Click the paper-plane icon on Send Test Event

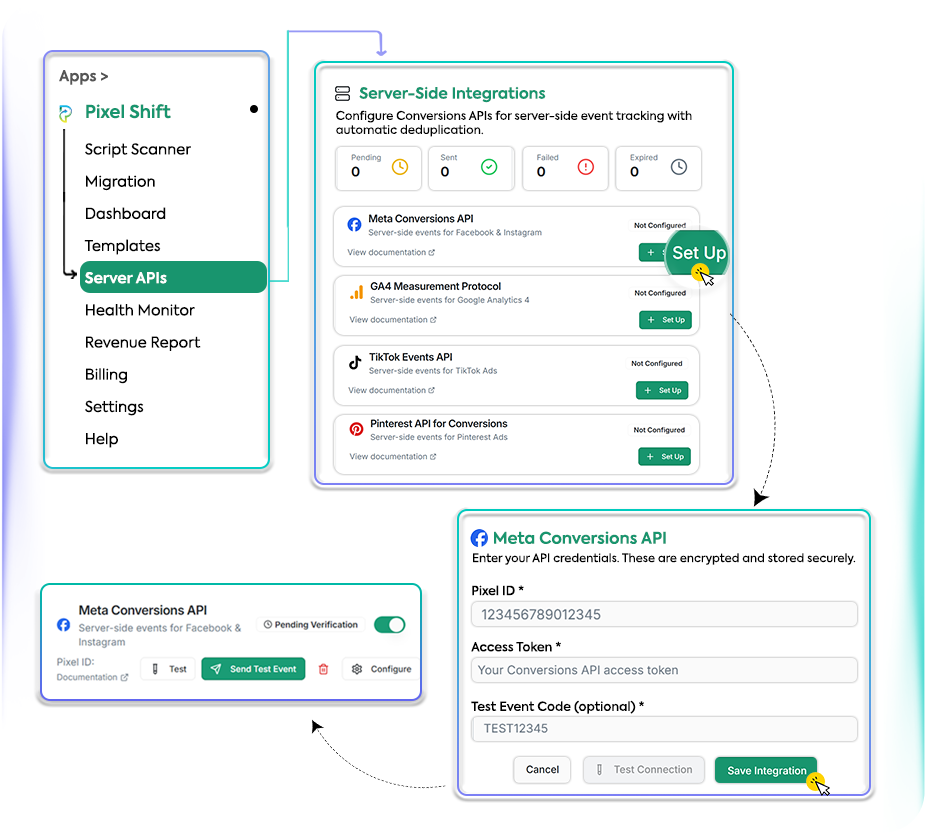click(216, 669)
